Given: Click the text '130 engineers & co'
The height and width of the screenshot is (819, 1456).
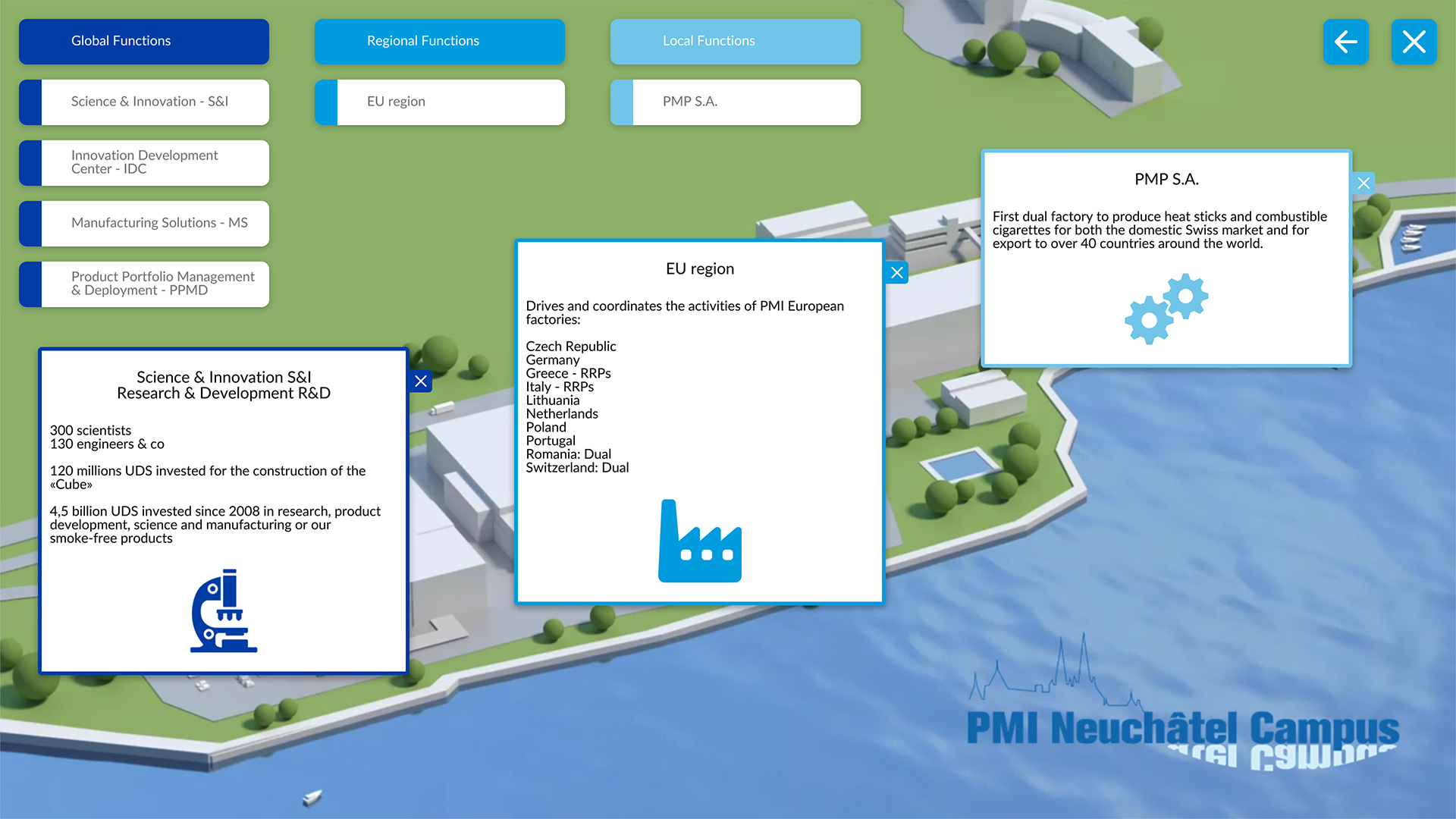Looking at the screenshot, I should 107,444.
